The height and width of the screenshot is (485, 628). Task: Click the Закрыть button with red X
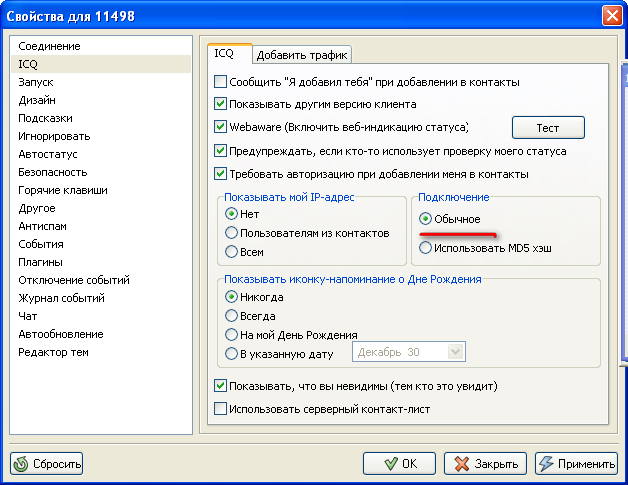coord(485,464)
